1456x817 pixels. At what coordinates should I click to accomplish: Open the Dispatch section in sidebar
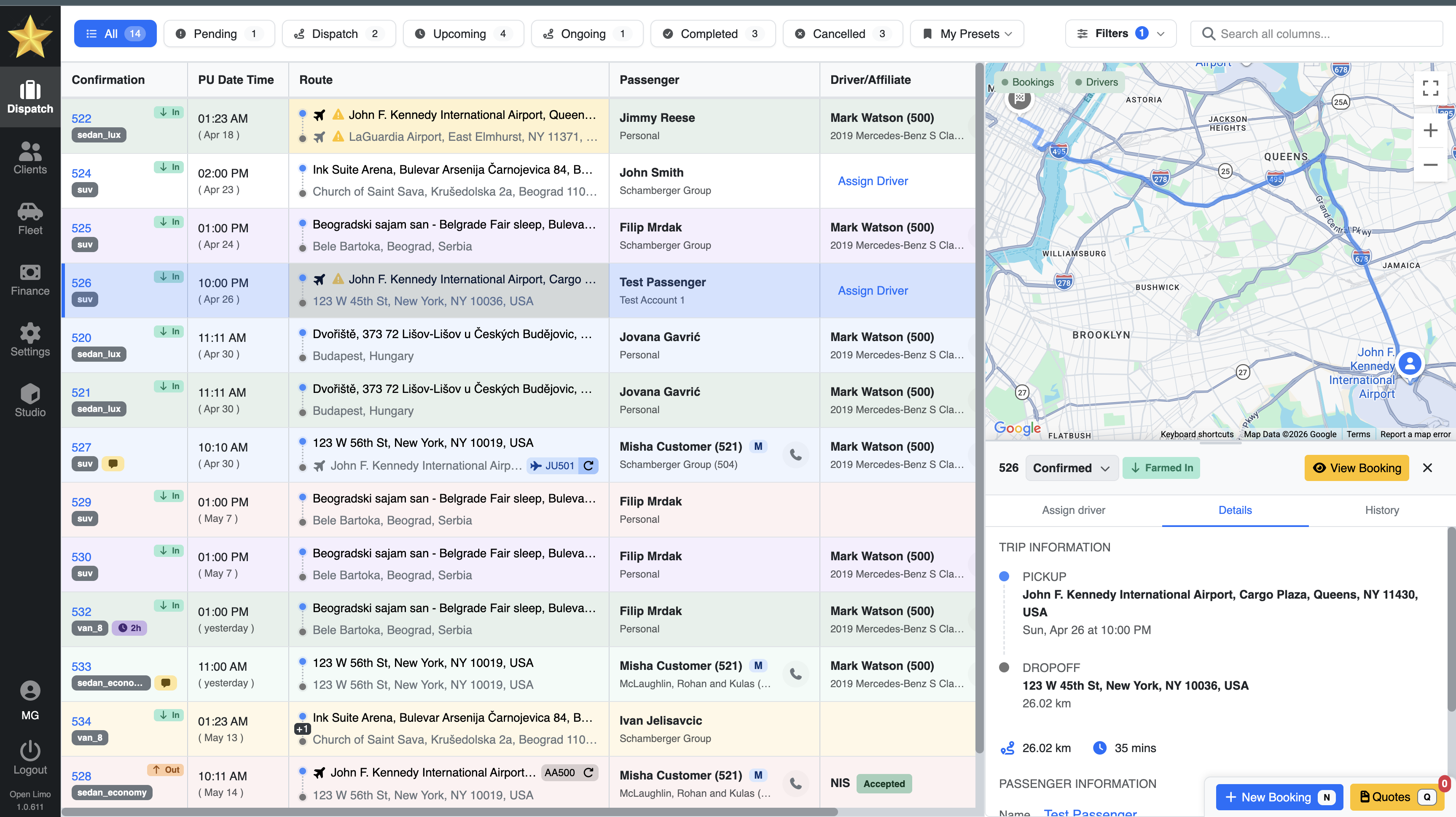click(x=30, y=97)
